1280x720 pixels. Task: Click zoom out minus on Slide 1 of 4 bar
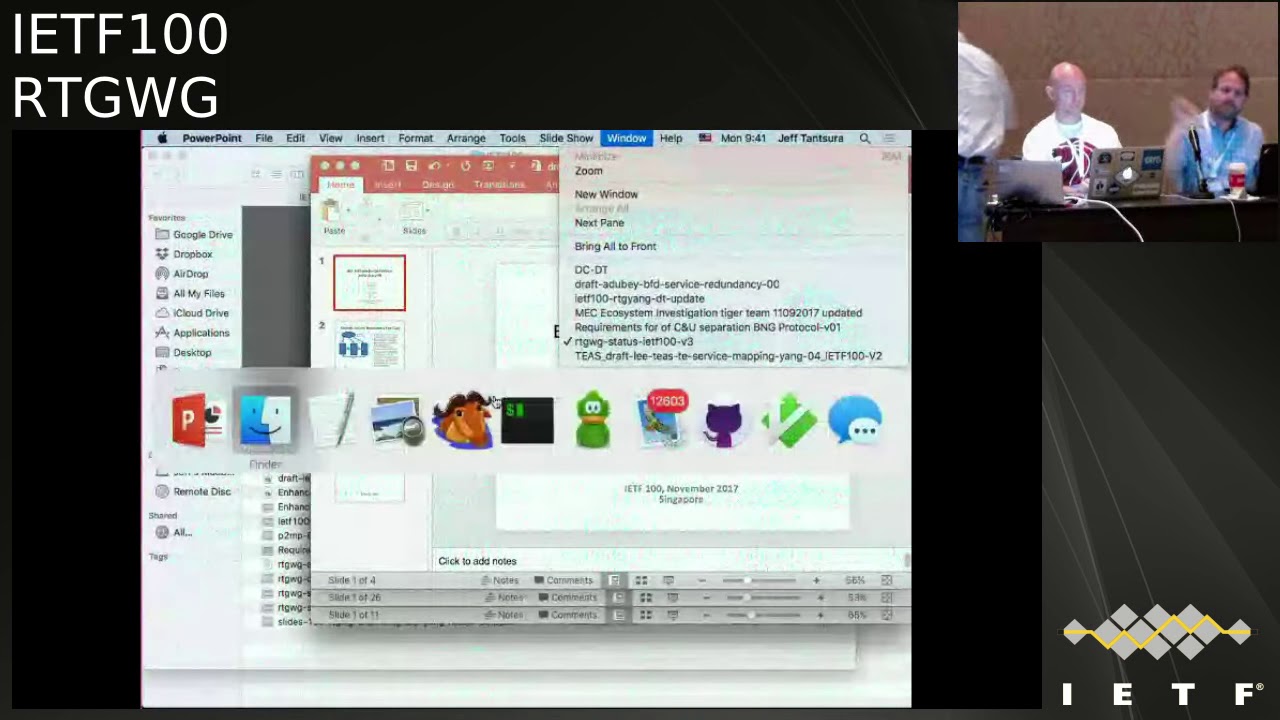702,580
